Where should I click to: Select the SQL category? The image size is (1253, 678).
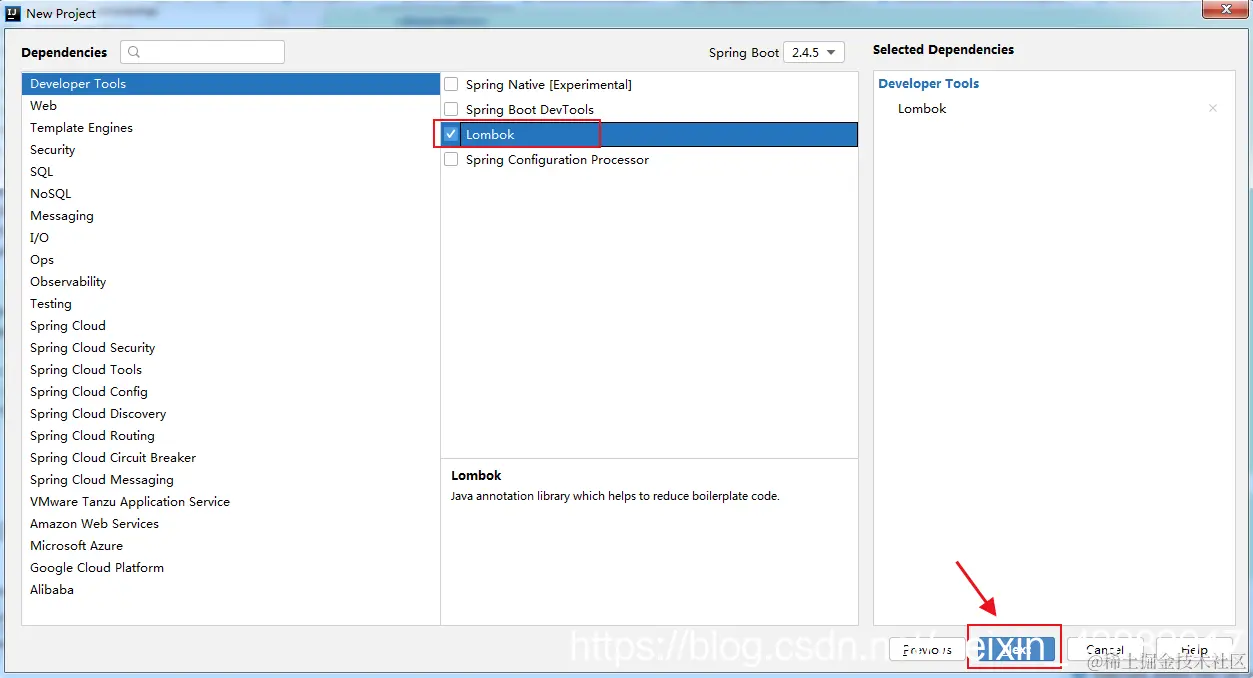[x=231, y=172]
